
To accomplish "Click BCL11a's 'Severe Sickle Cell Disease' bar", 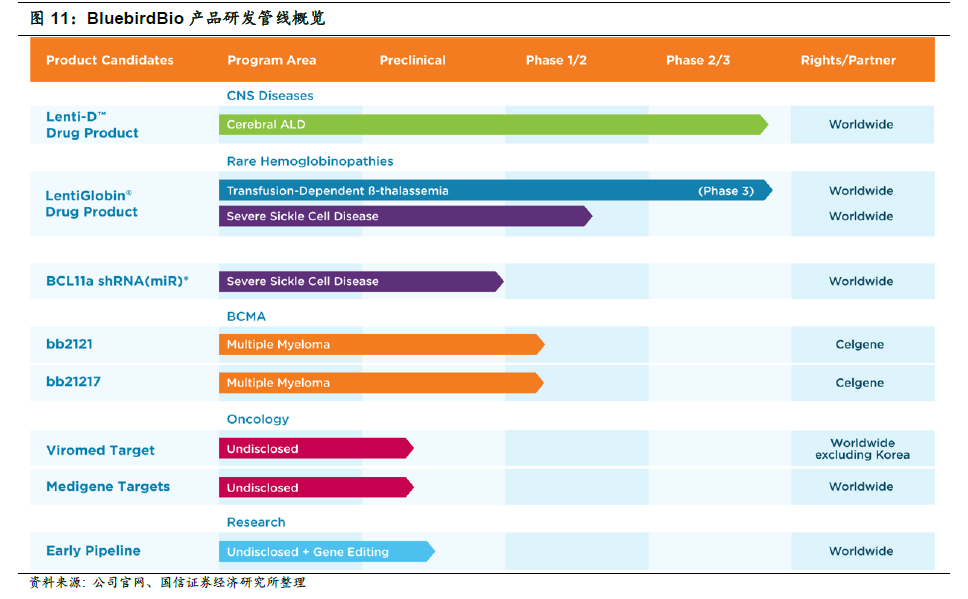I will pyautogui.click(x=361, y=282).
